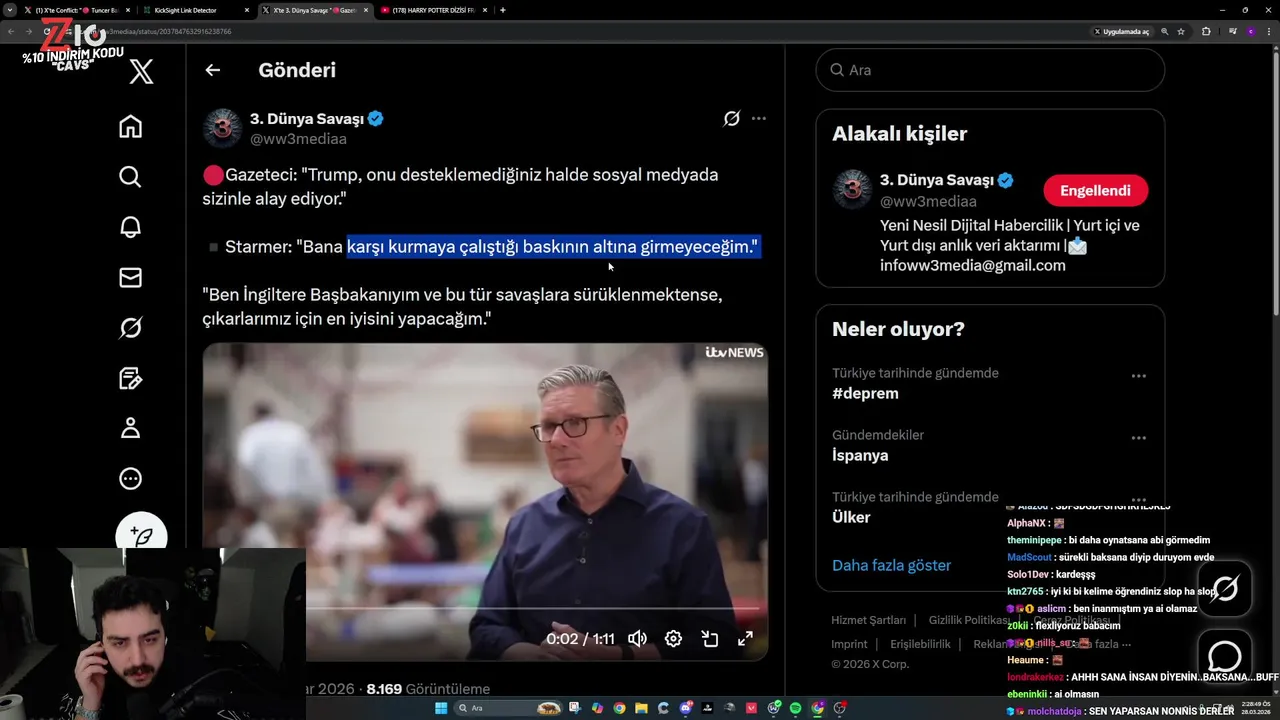Screen dimensions: 1280x720
Task: Select the #deprem trend
Action: [865, 393]
